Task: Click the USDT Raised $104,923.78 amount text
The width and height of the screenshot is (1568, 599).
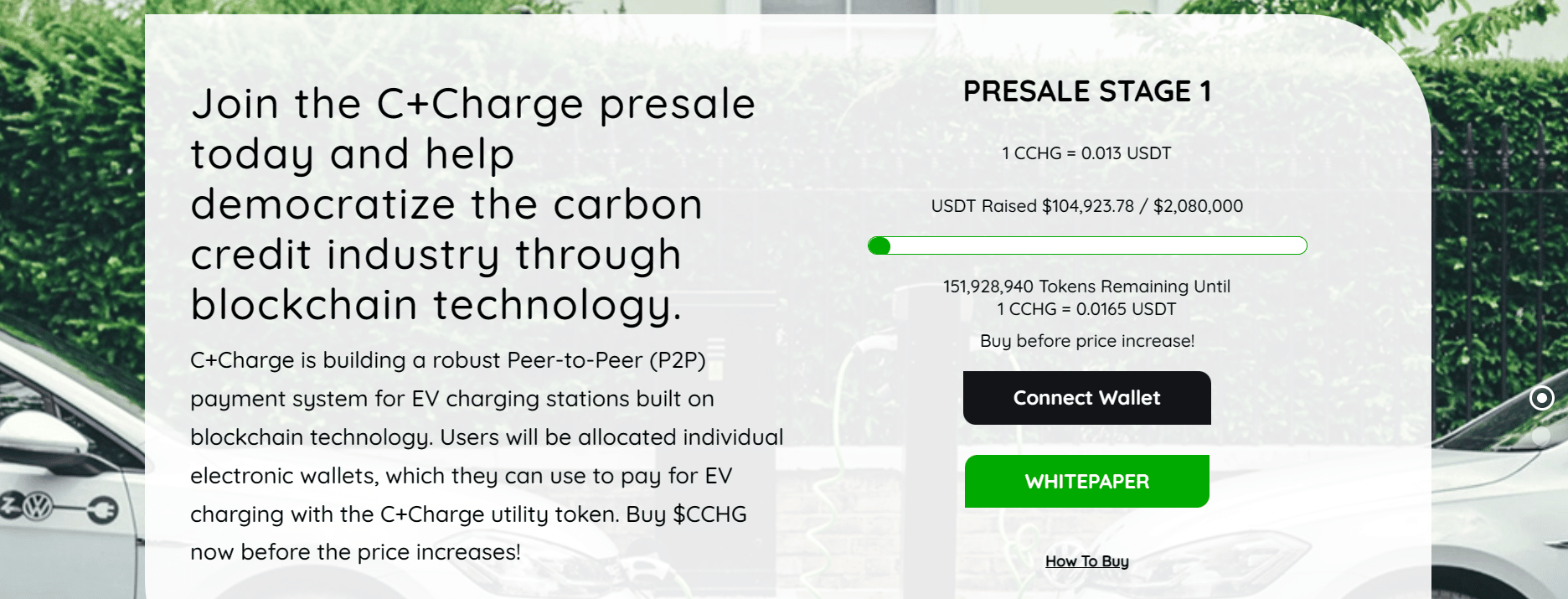Action: 1087,206
